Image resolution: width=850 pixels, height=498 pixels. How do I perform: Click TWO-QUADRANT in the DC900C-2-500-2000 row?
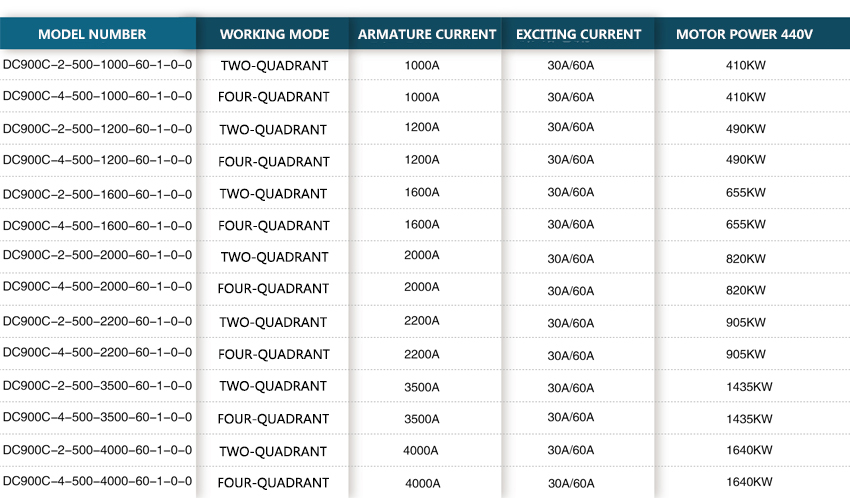click(x=274, y=257)
